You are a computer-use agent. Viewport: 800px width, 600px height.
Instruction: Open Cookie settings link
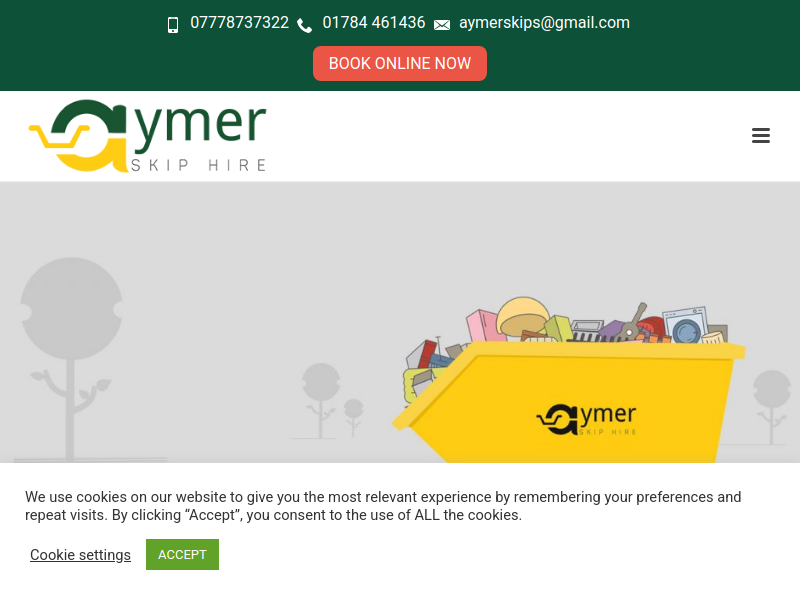(80, 555)
